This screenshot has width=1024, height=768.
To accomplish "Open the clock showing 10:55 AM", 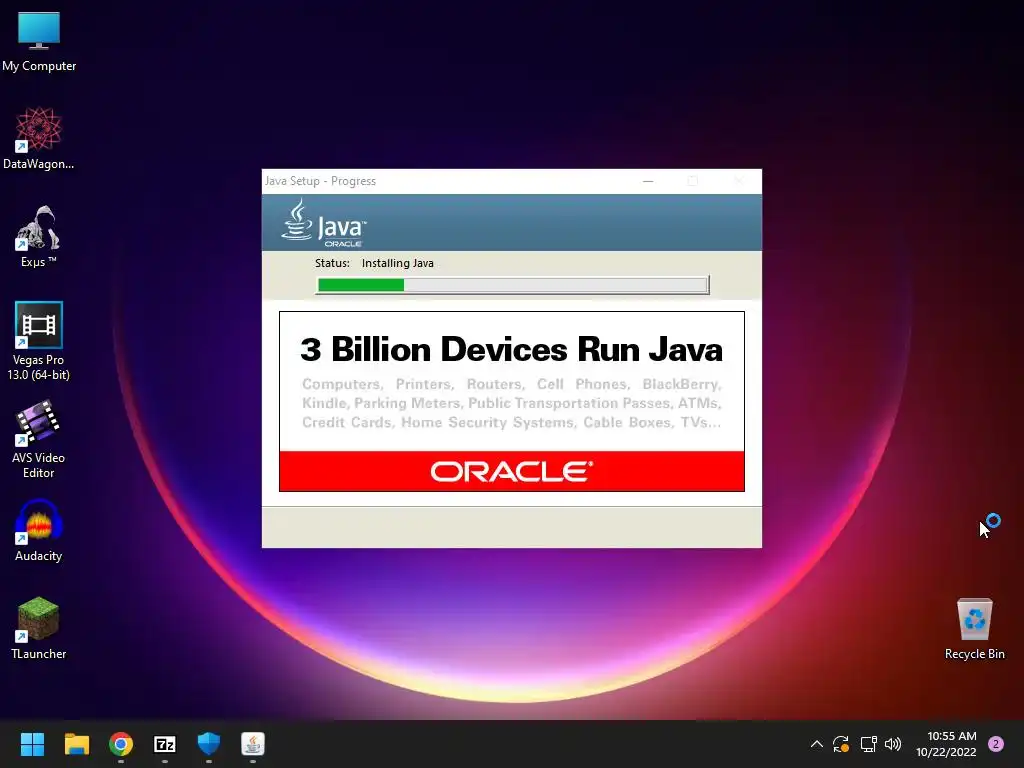I will tap(946, 744).
